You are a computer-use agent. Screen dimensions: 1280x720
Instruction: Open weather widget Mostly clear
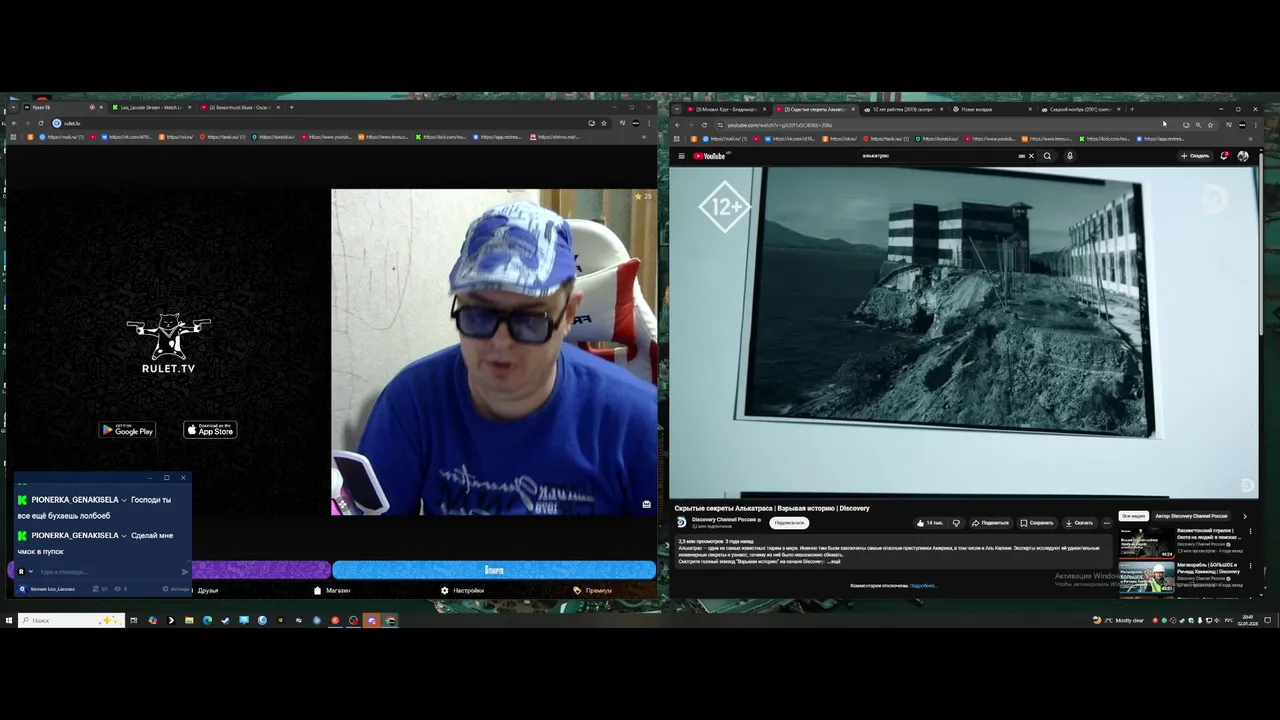1118,620
